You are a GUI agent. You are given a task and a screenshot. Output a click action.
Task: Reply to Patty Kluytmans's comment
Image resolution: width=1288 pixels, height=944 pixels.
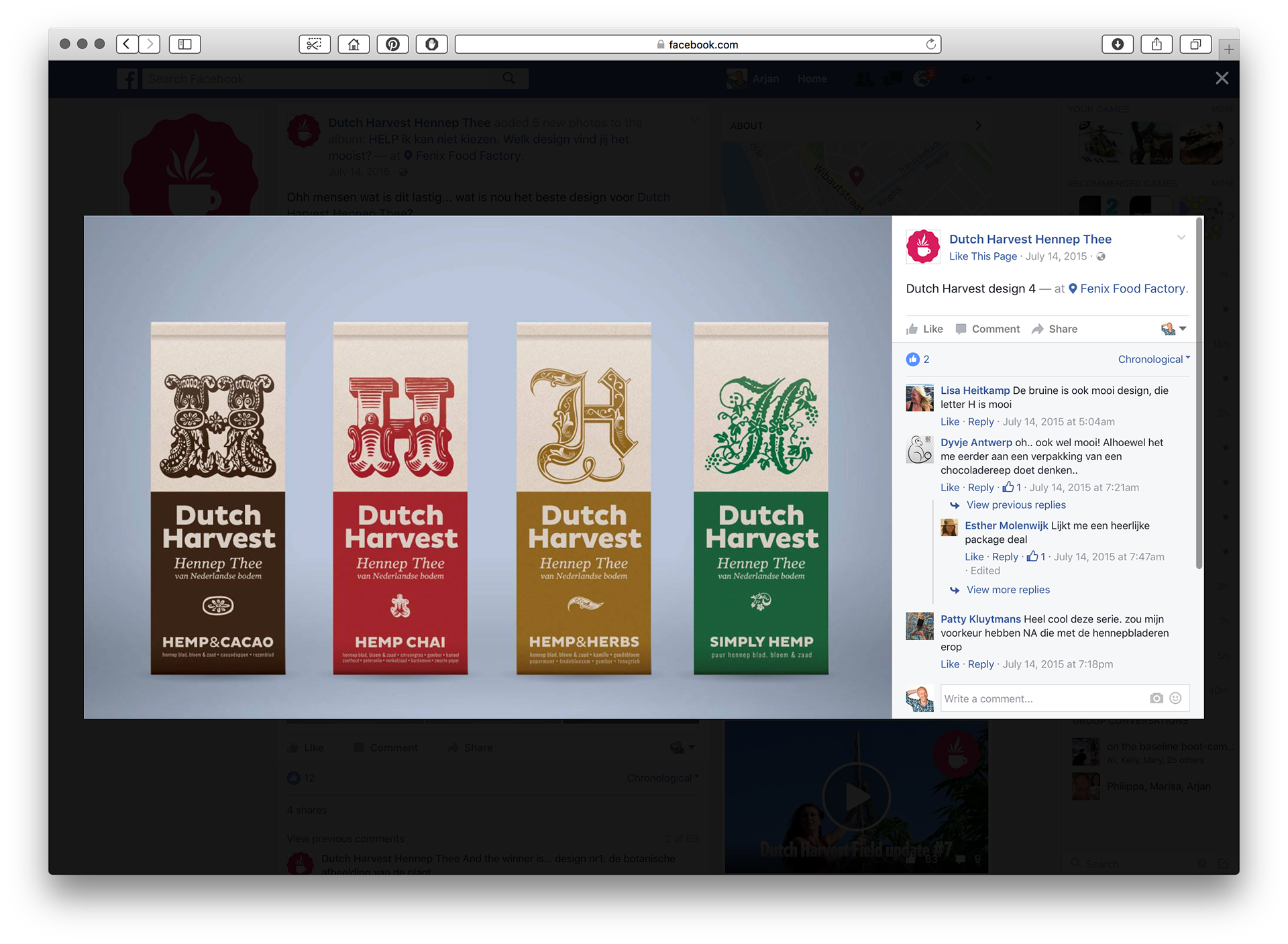(981, 664)
